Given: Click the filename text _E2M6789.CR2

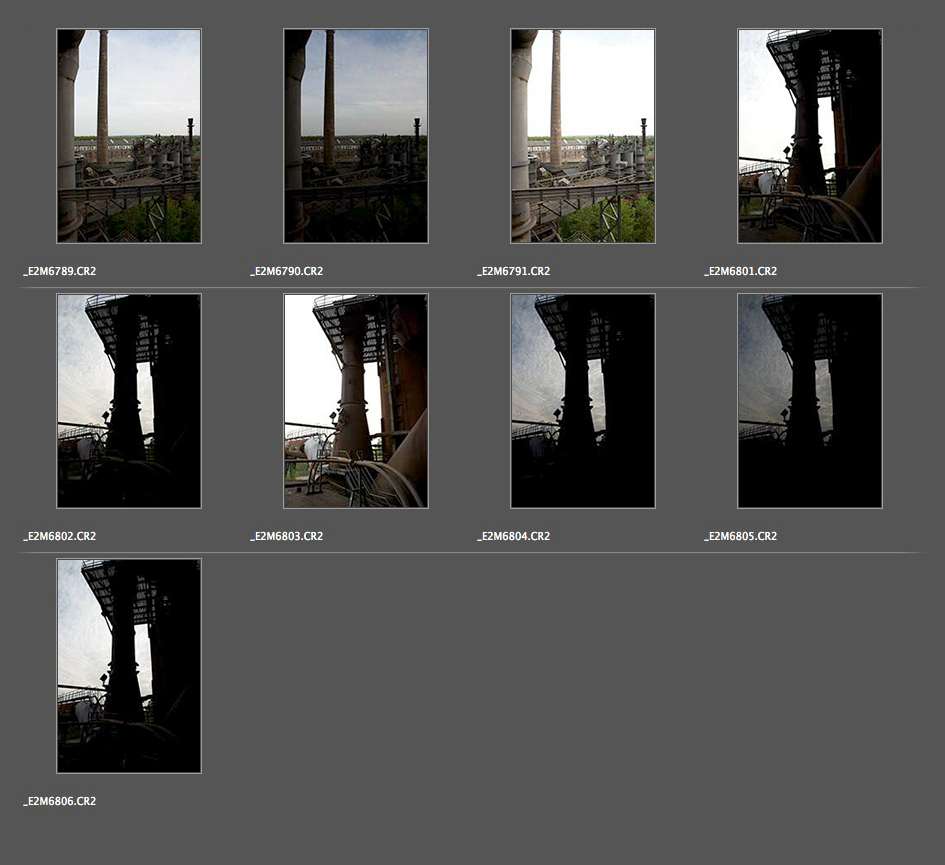Looking at the screenshot, I should (x=60, y=272).
